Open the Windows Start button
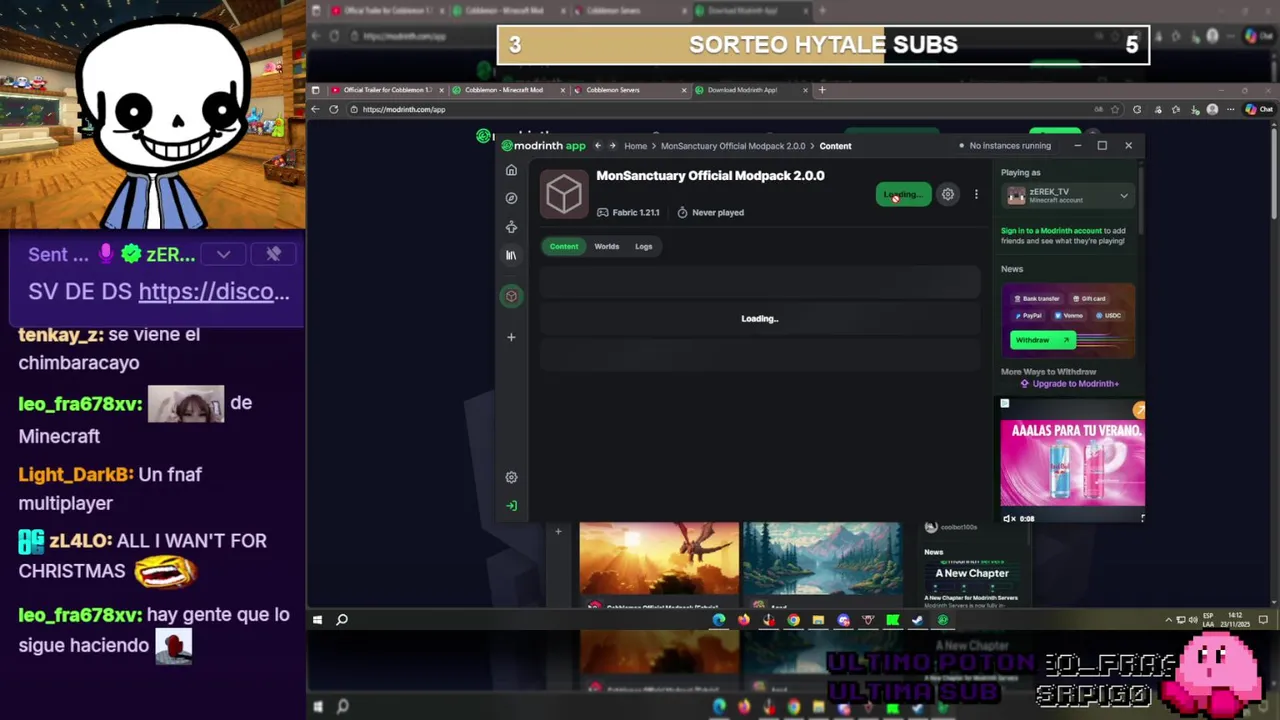This screenshot has width=1280, height=720. pos(318,620)
